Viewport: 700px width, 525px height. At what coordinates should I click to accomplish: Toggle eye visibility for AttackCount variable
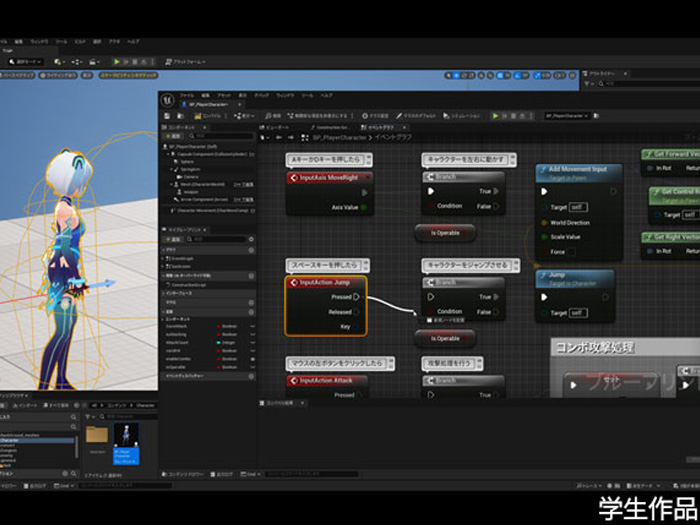(x=253, y=343)
